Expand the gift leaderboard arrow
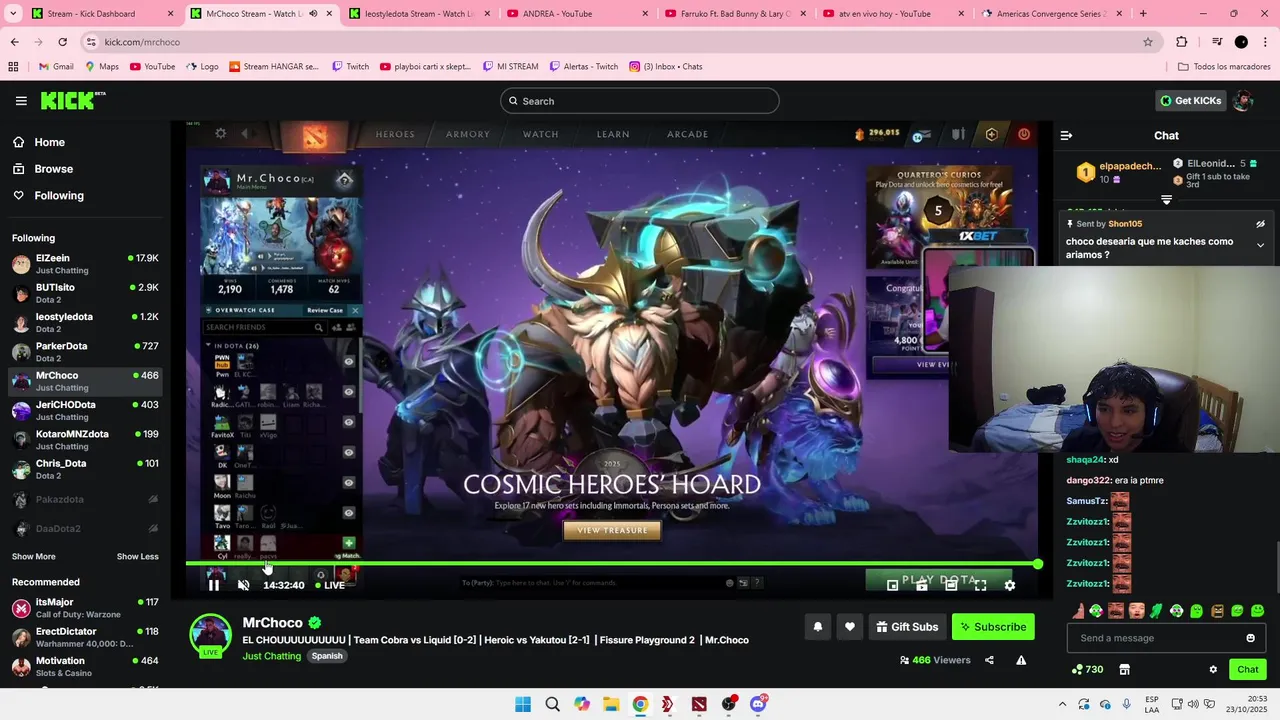1280x720 pixels. pyautogui.click(x=1166, y=200)
